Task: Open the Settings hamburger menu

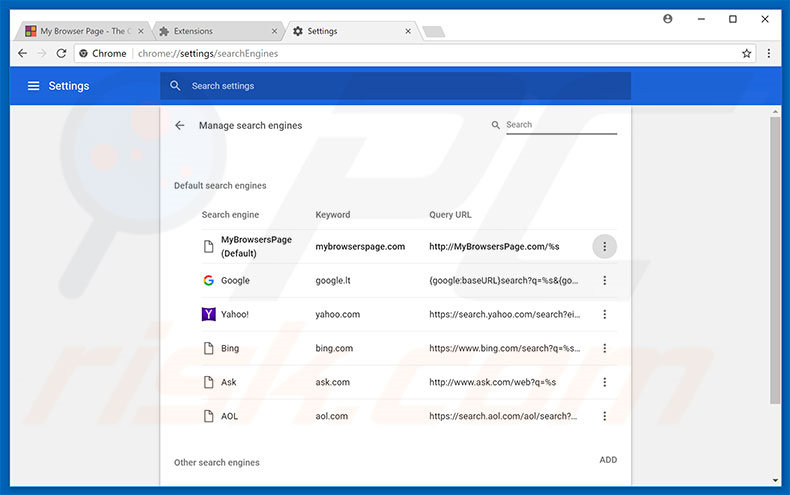Action: [x=33, y=86]
